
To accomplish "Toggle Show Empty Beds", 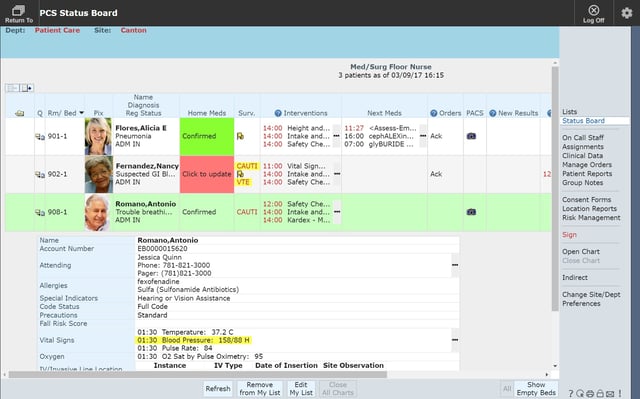I will 536,389.
